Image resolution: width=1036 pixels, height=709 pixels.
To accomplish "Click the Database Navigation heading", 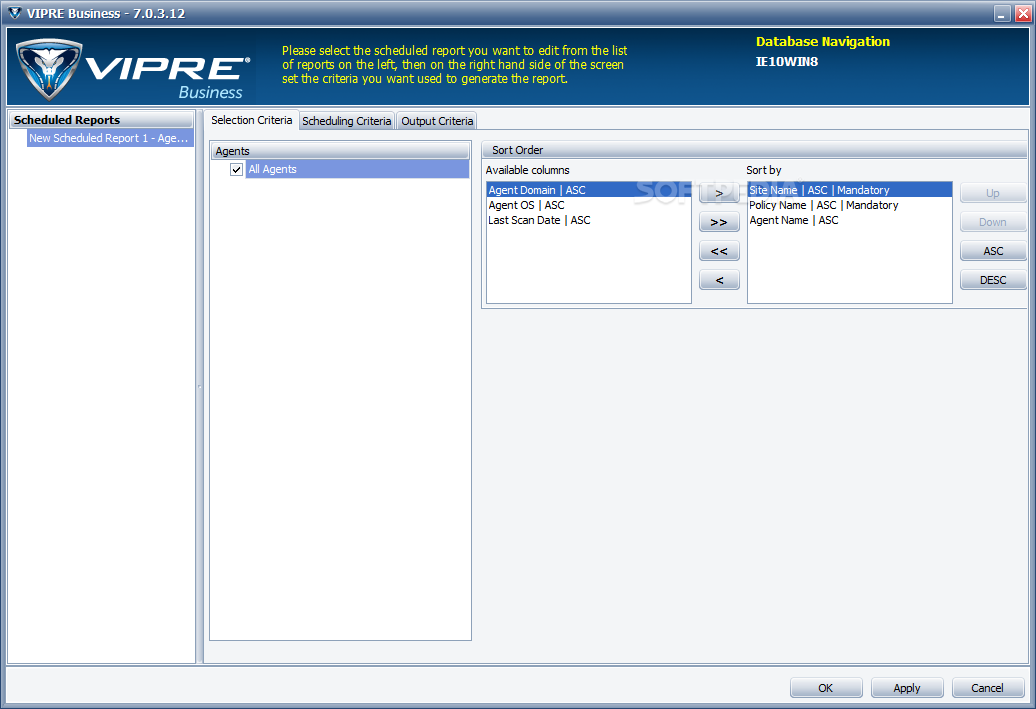I will (x=823, y=42).
